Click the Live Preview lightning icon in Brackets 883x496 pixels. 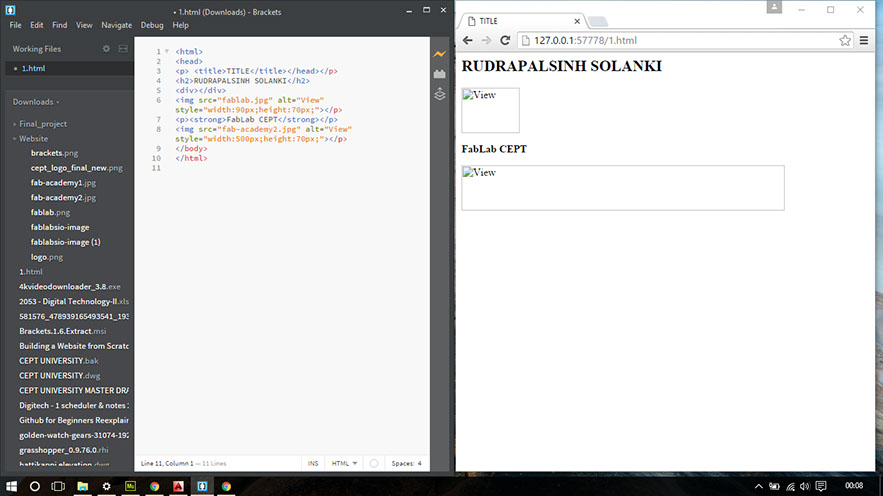[439, 54]
